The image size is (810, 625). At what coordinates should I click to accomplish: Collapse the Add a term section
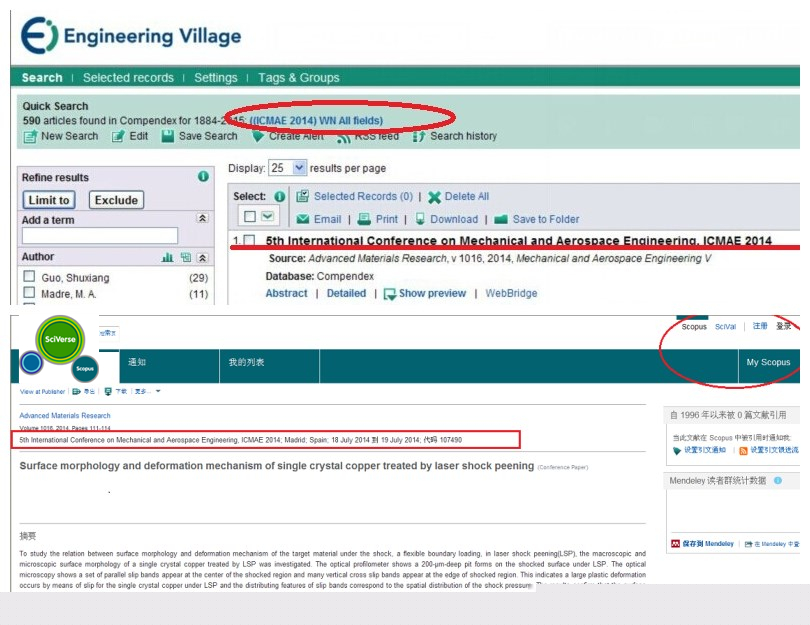click(202, 218)
